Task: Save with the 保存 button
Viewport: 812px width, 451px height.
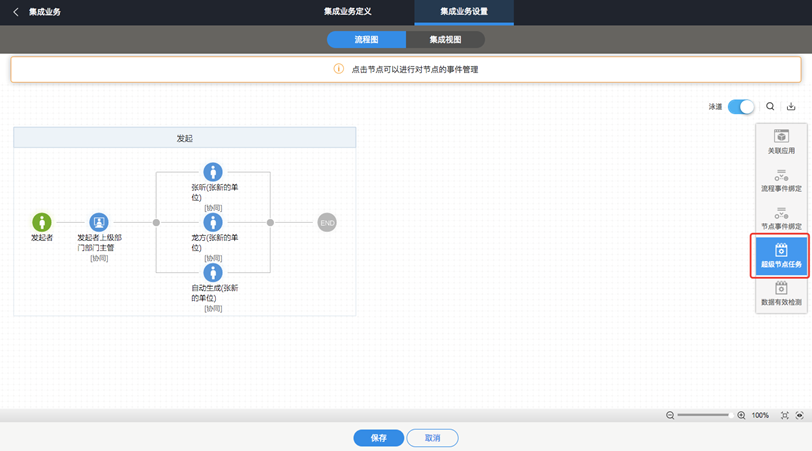Action: (x=379, y=438)
